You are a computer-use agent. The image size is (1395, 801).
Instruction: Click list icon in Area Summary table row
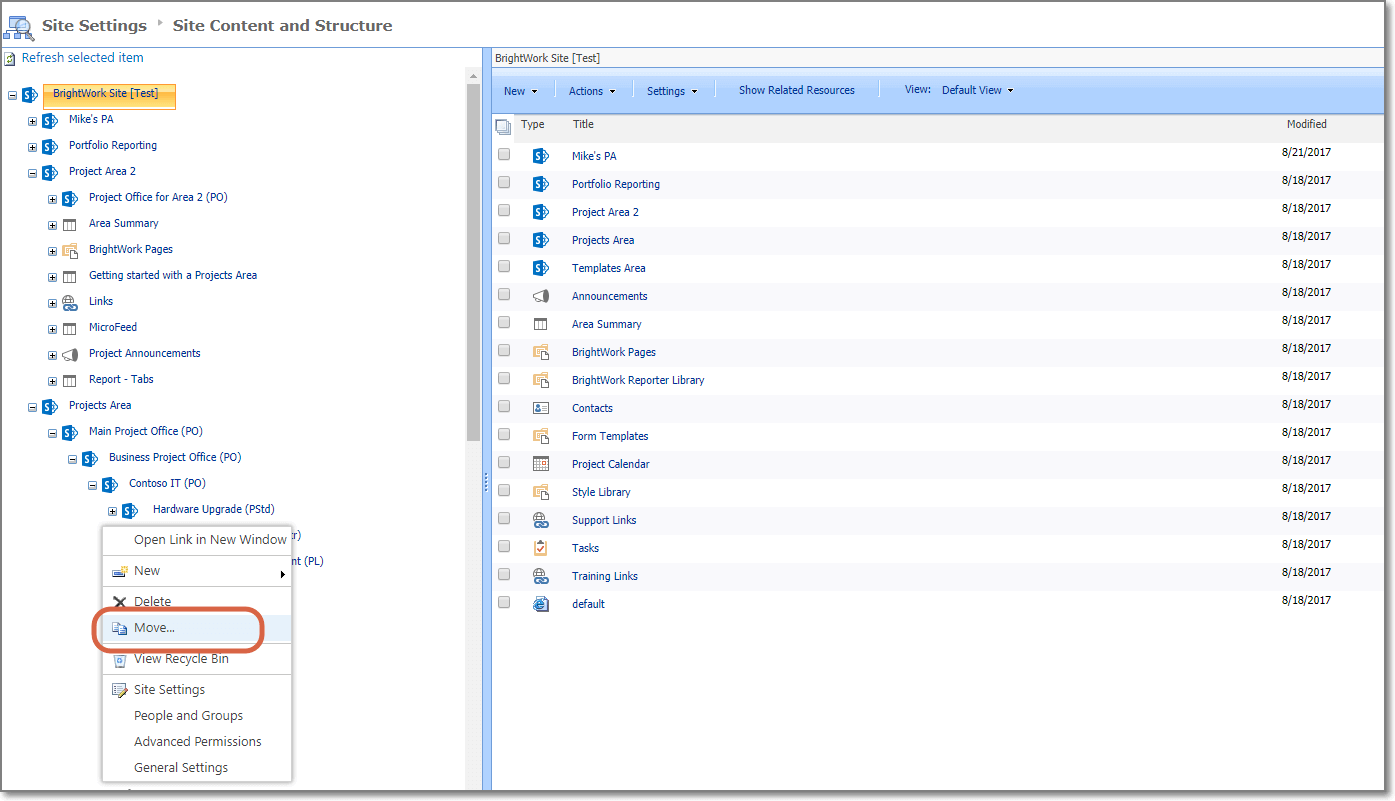[541, 324]
